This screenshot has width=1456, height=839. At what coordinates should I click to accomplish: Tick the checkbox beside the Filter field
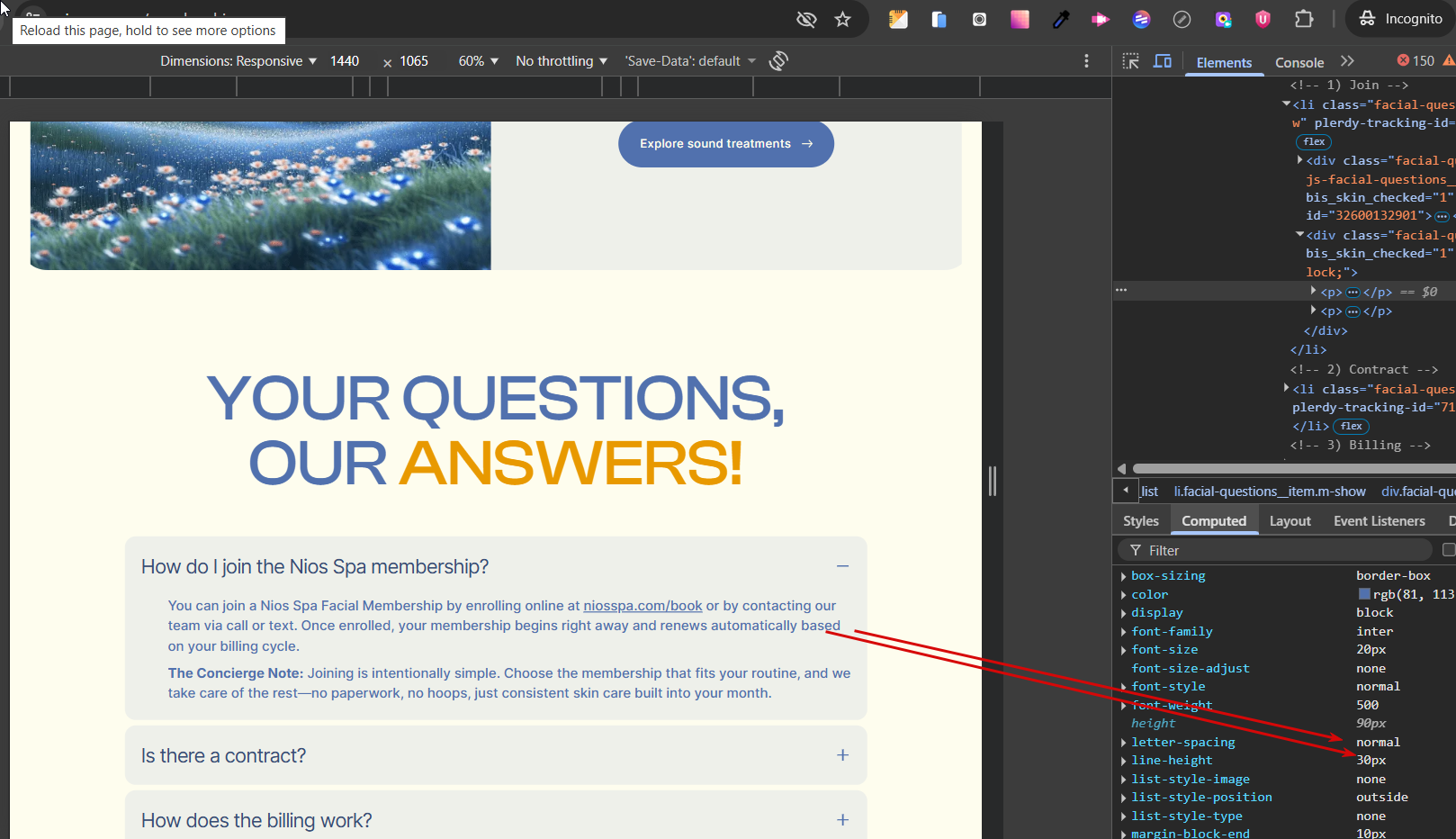coord(1448,550)
